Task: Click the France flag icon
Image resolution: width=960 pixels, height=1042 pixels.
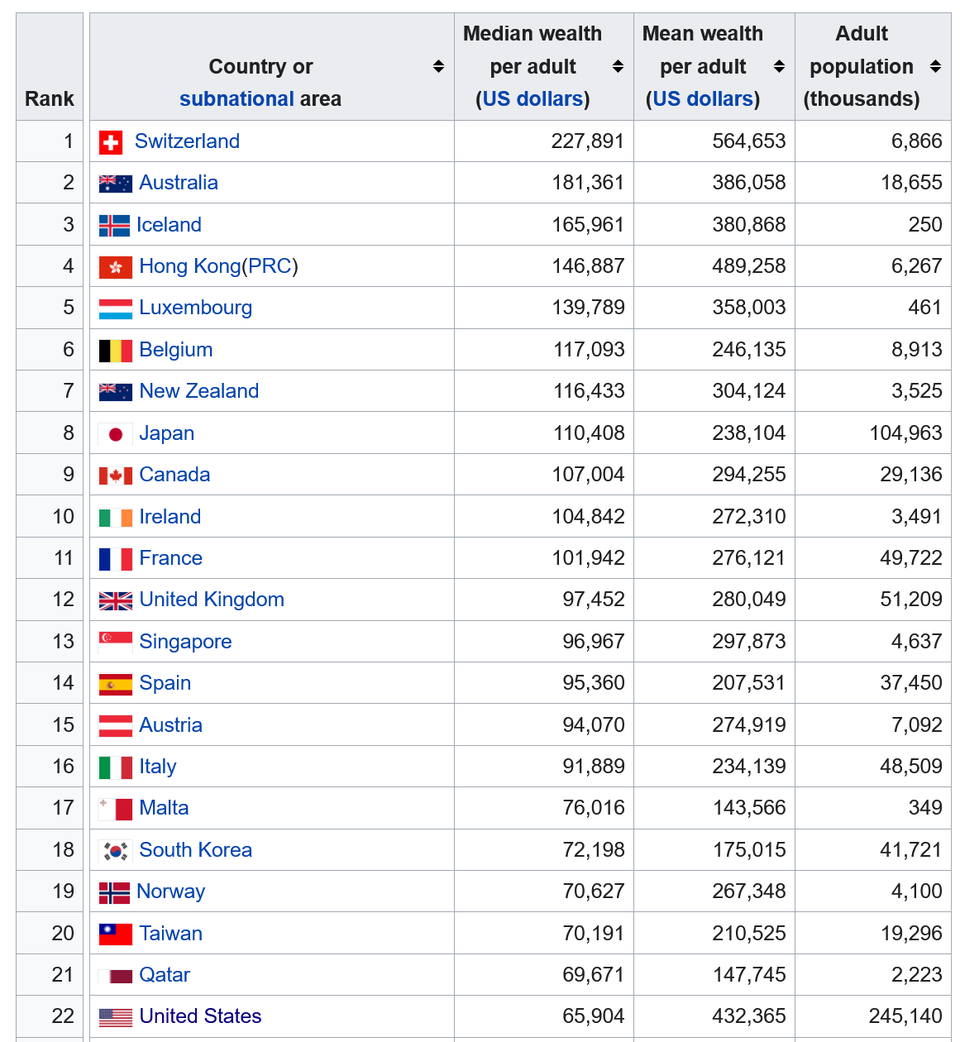Action: coord(115,560)
